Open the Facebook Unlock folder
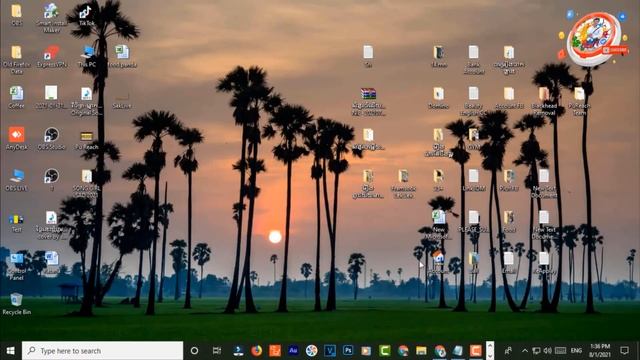This screenshot has height=360, width=640. point(403,184)
